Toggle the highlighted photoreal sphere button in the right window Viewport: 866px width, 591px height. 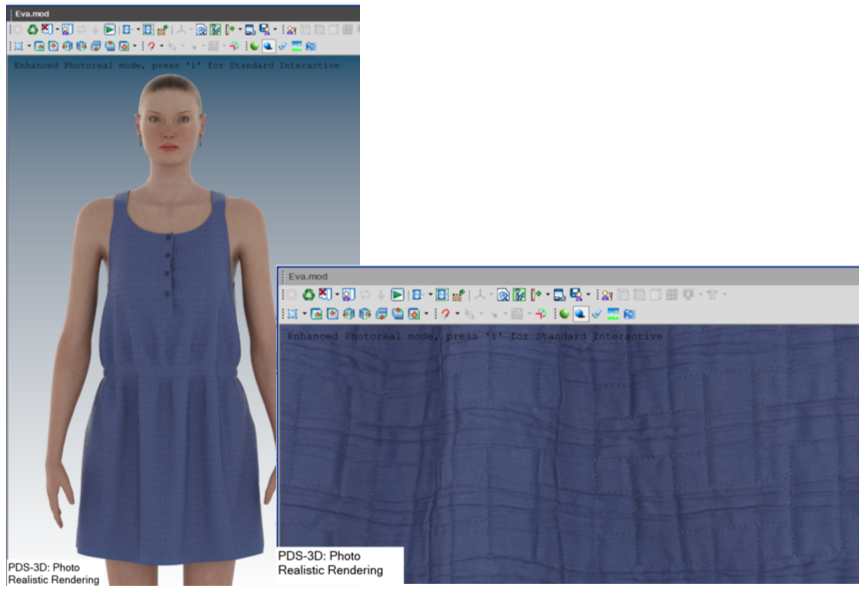tap(580, 314)
